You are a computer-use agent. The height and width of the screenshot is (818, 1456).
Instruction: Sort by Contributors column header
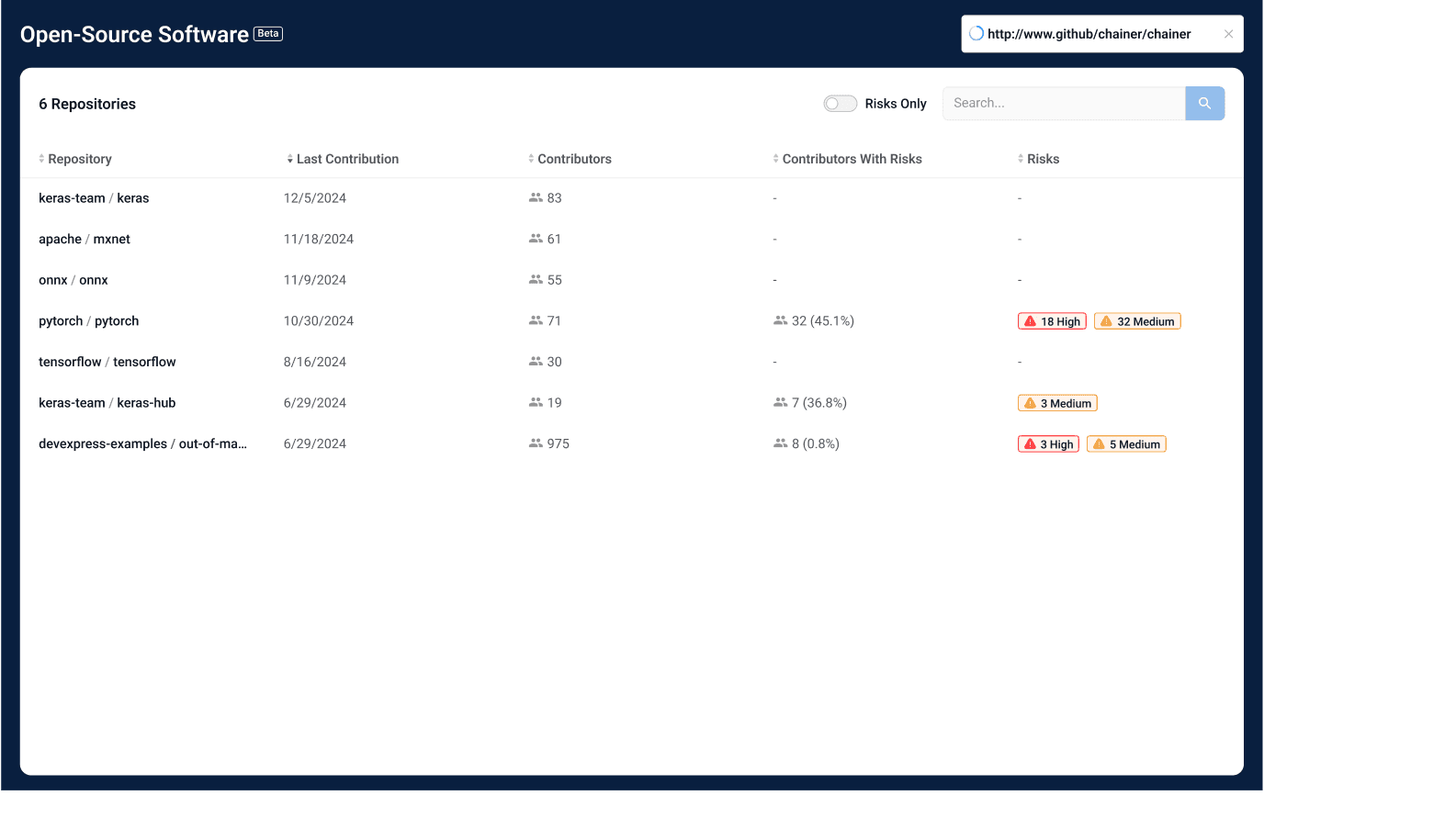(574, 159)
